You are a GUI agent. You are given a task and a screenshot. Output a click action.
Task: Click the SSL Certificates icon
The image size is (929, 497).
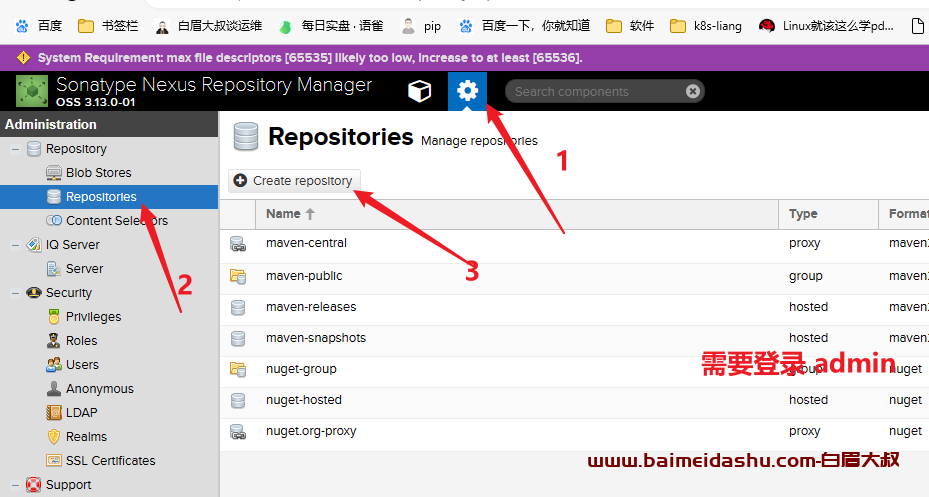coord(54,461)
